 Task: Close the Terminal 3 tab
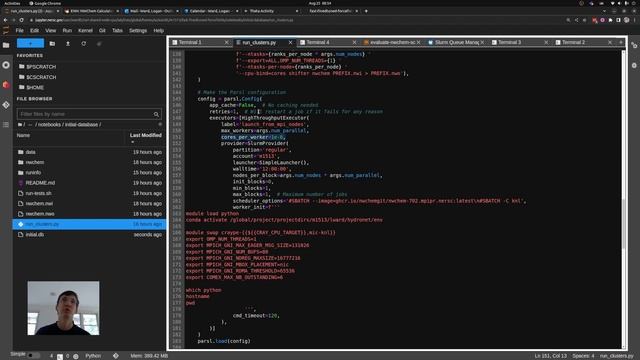coord(546,42)
